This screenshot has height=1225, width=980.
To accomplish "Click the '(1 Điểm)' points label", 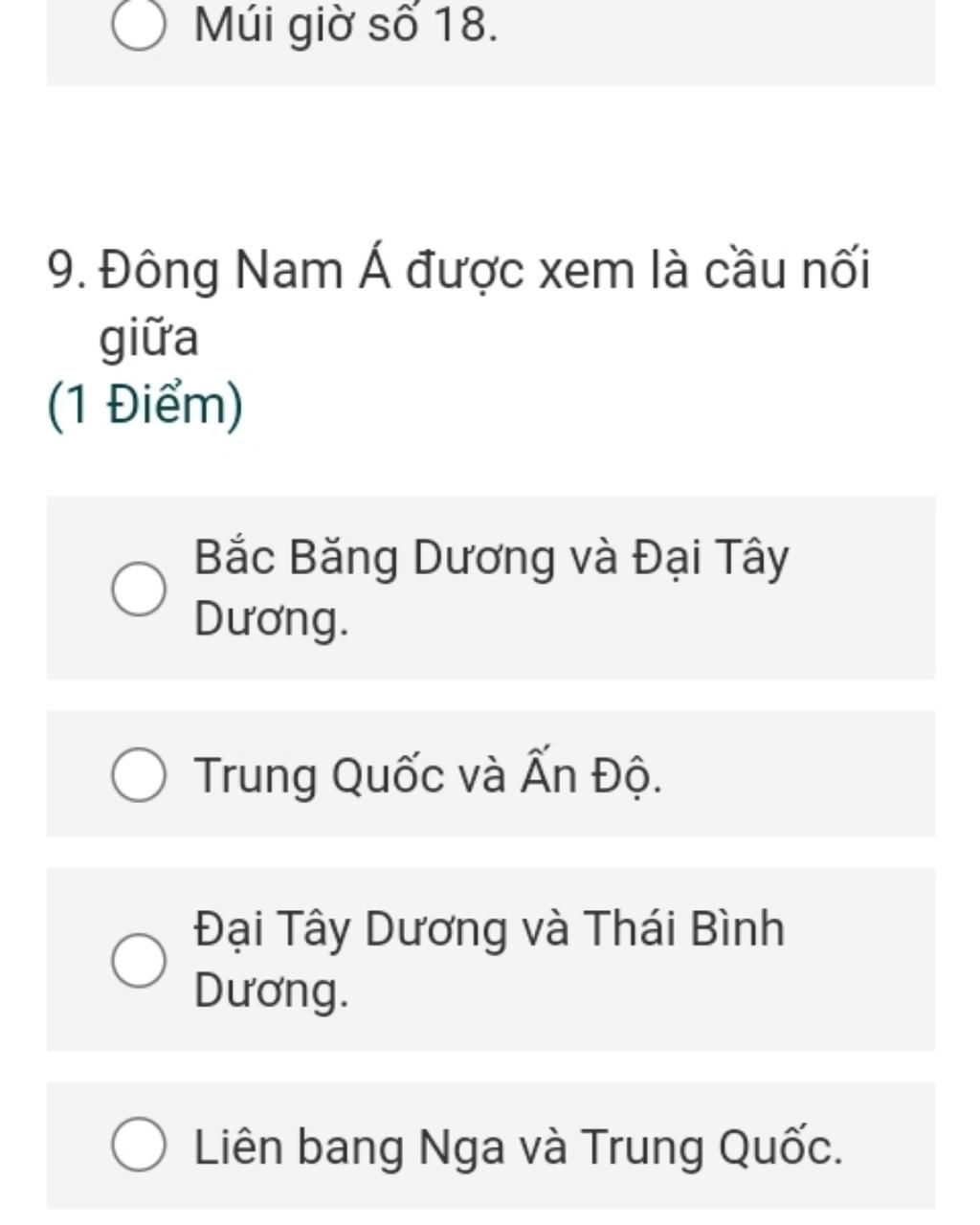I will point(145,406).
